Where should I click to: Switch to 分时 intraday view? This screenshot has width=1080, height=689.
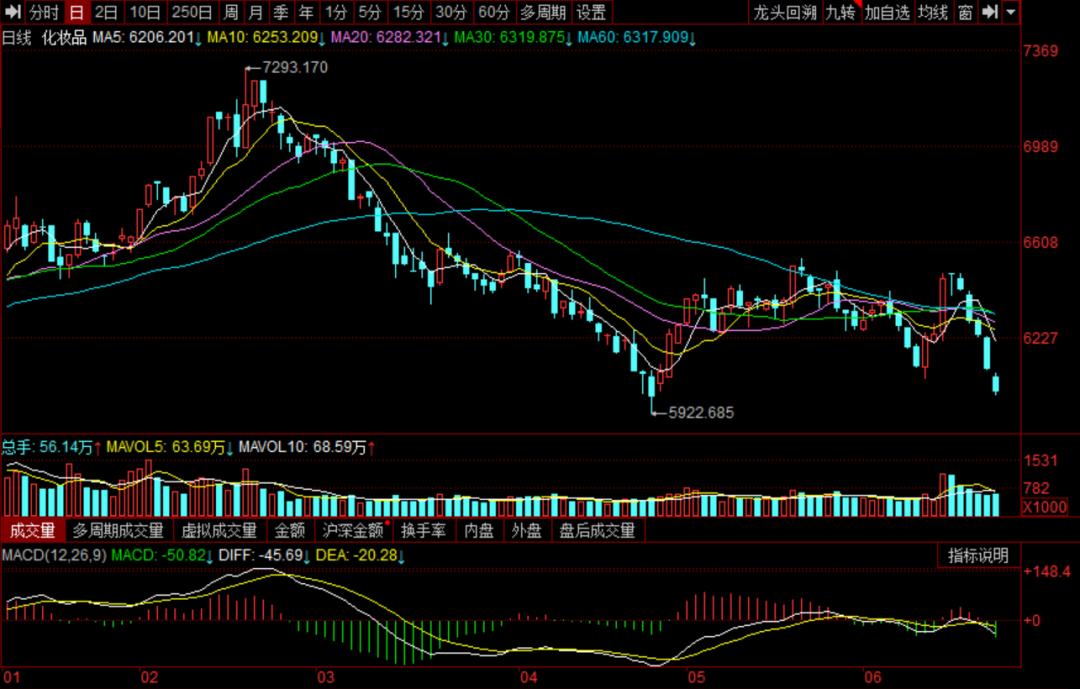coord(44,12)
